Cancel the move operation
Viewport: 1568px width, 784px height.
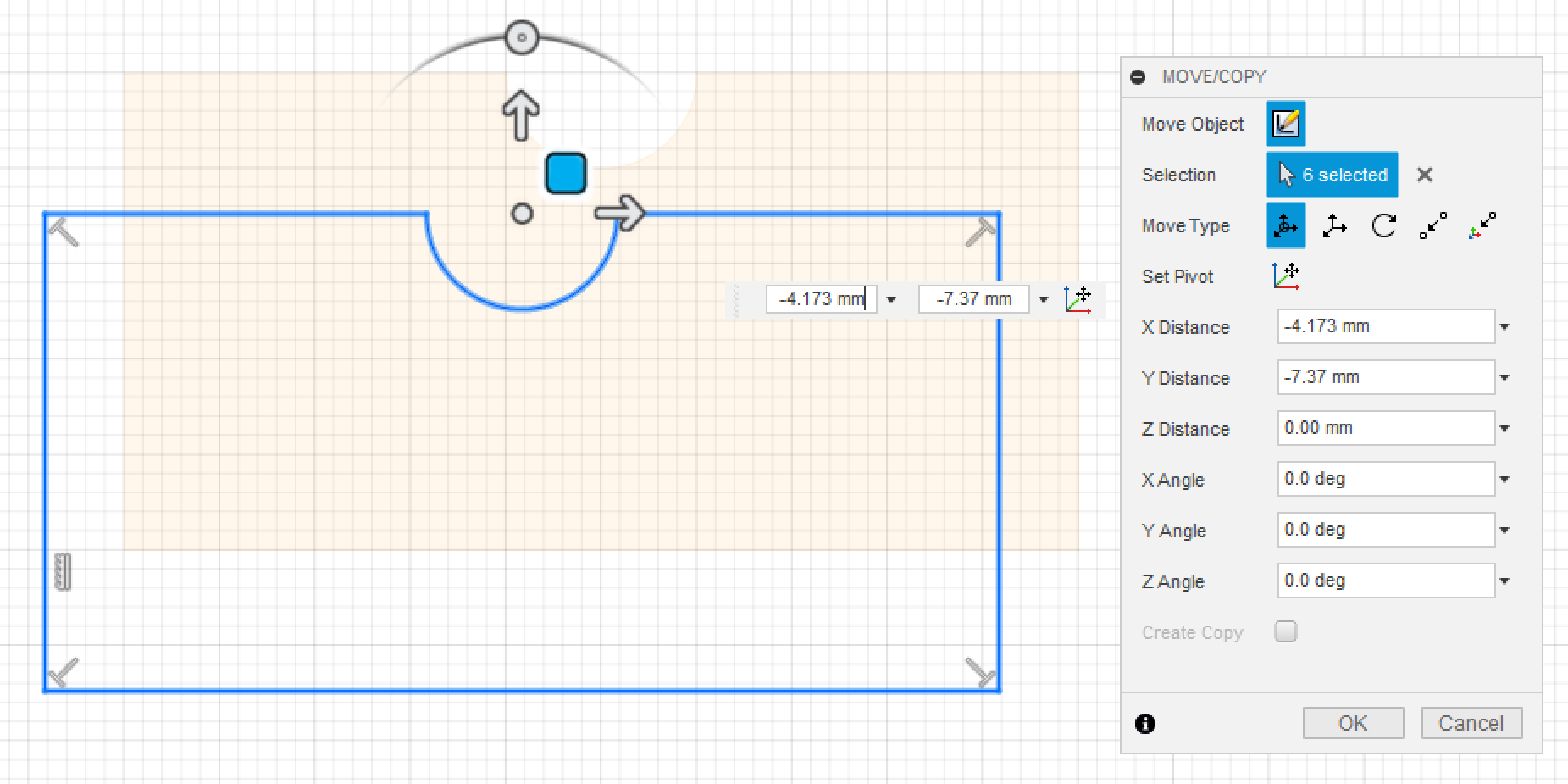click(x=1471, y=723)
